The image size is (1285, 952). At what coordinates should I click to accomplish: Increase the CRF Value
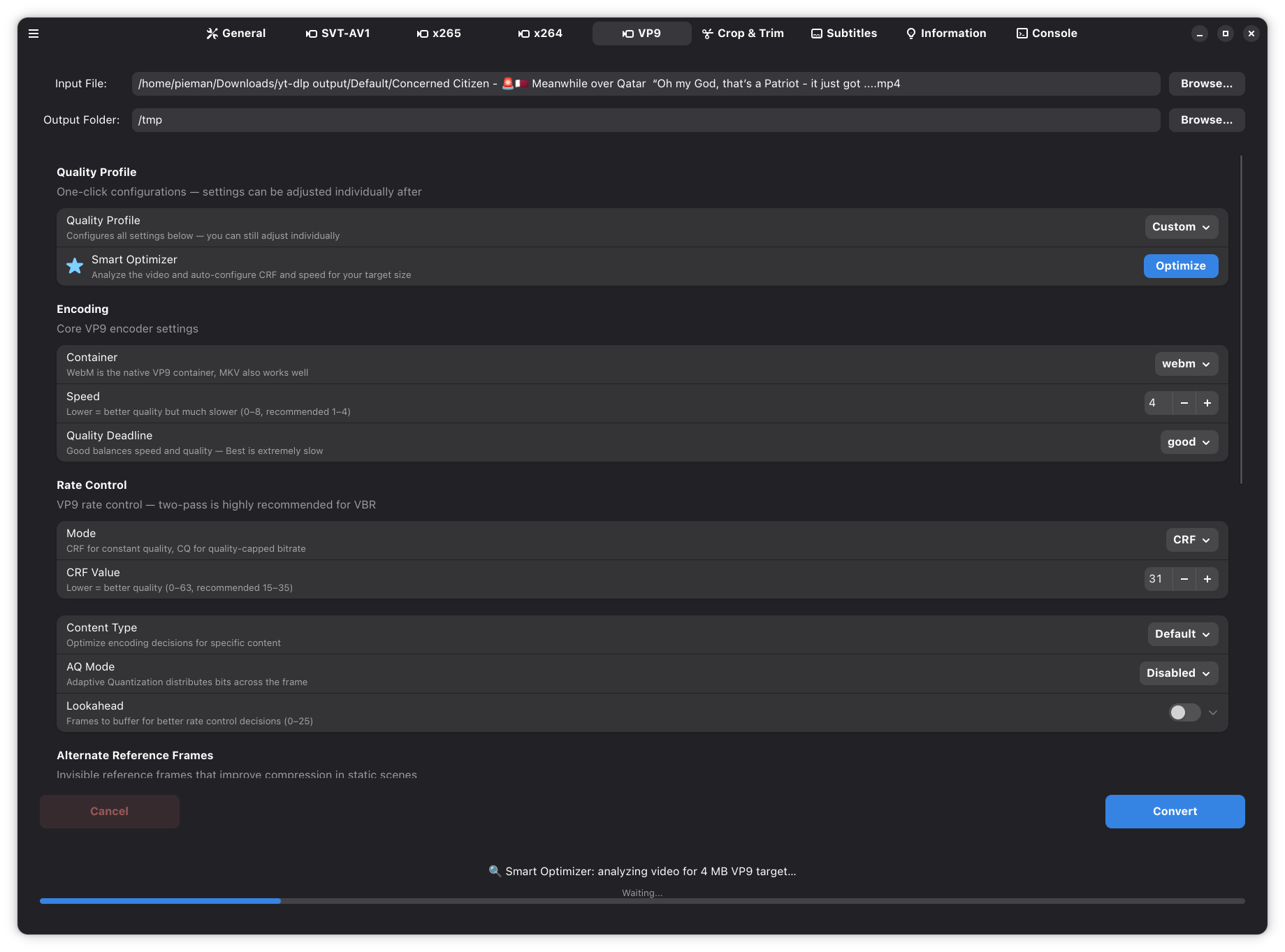click(x=1207, y=579)
